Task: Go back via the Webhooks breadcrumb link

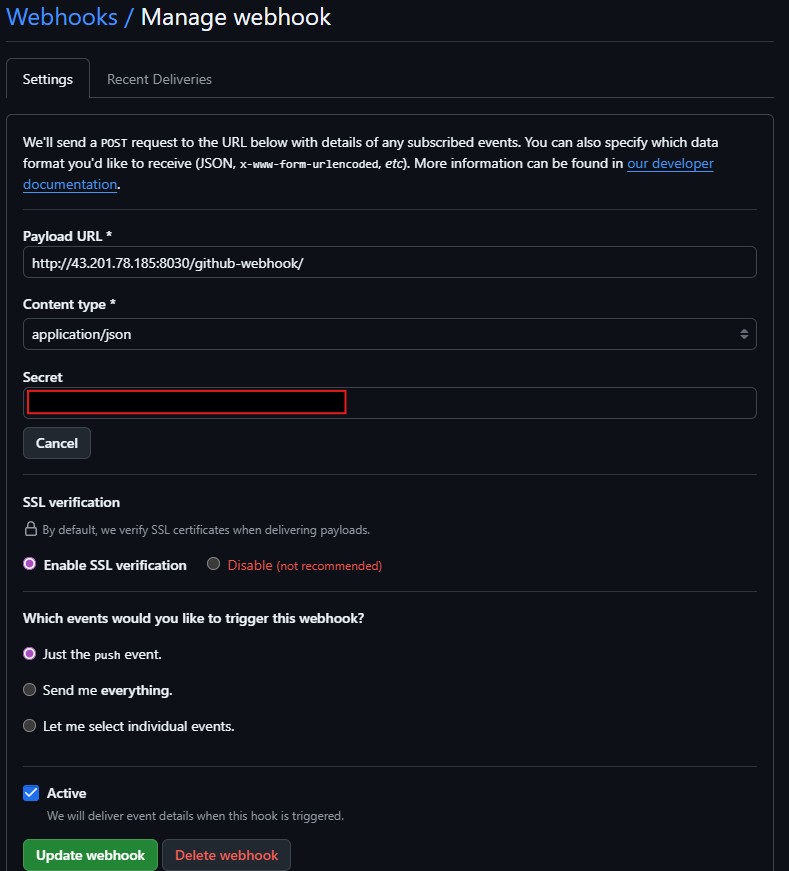Action: [63, 17]
